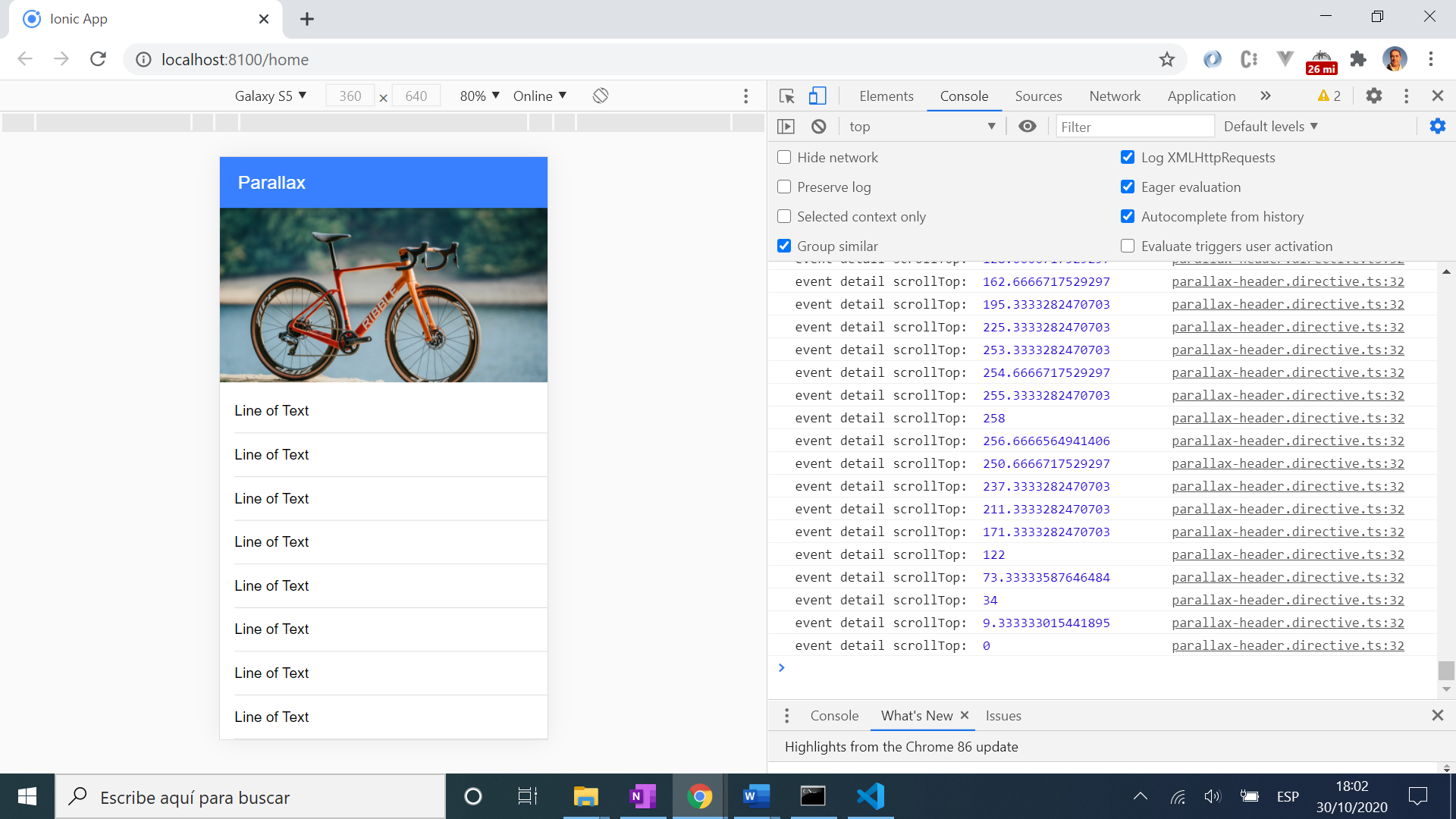Click the Network panel tab
Viewport: 1456px width, 819px height.
click(1115, 96)
